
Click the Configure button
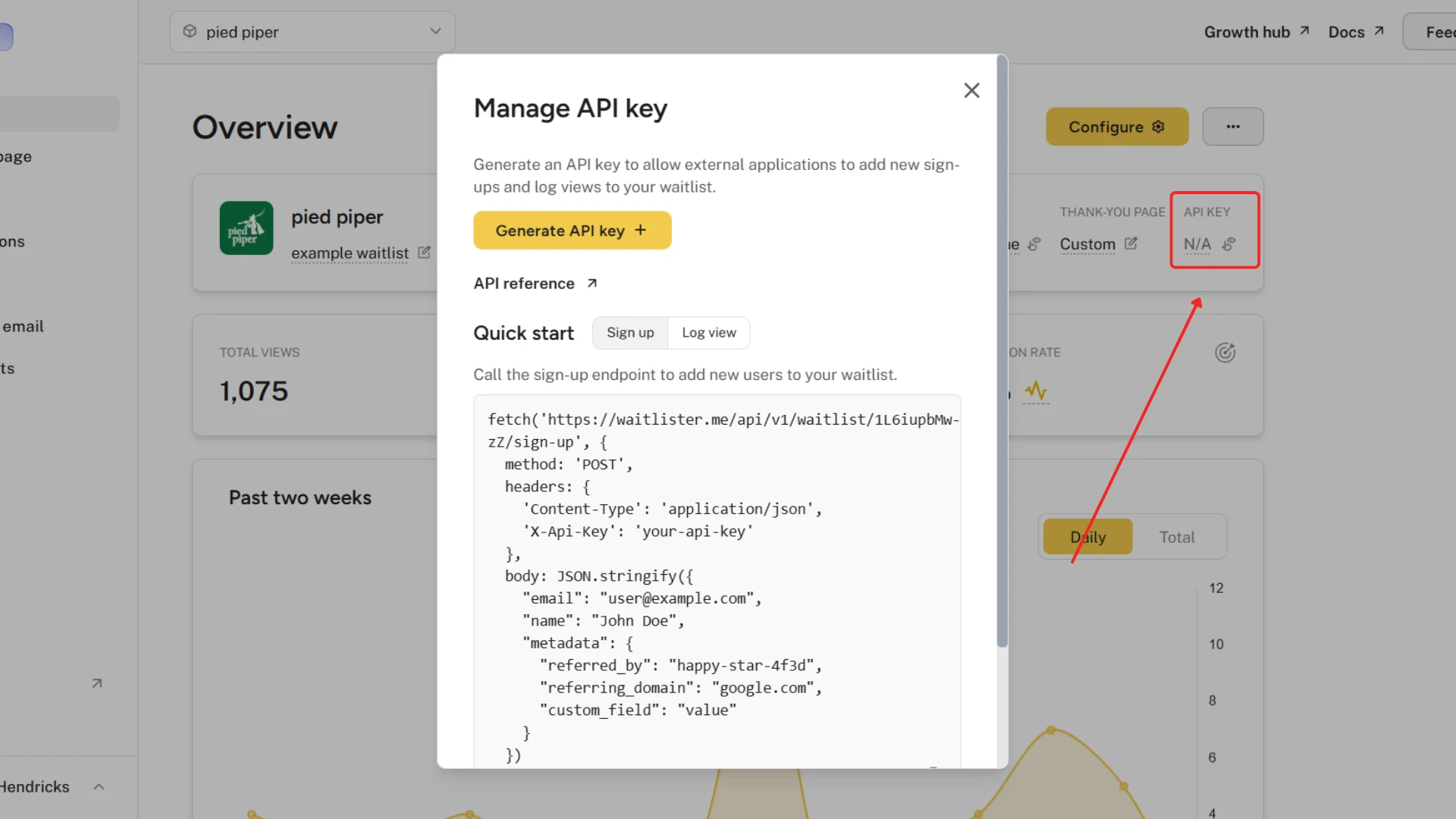(1117, 127)
